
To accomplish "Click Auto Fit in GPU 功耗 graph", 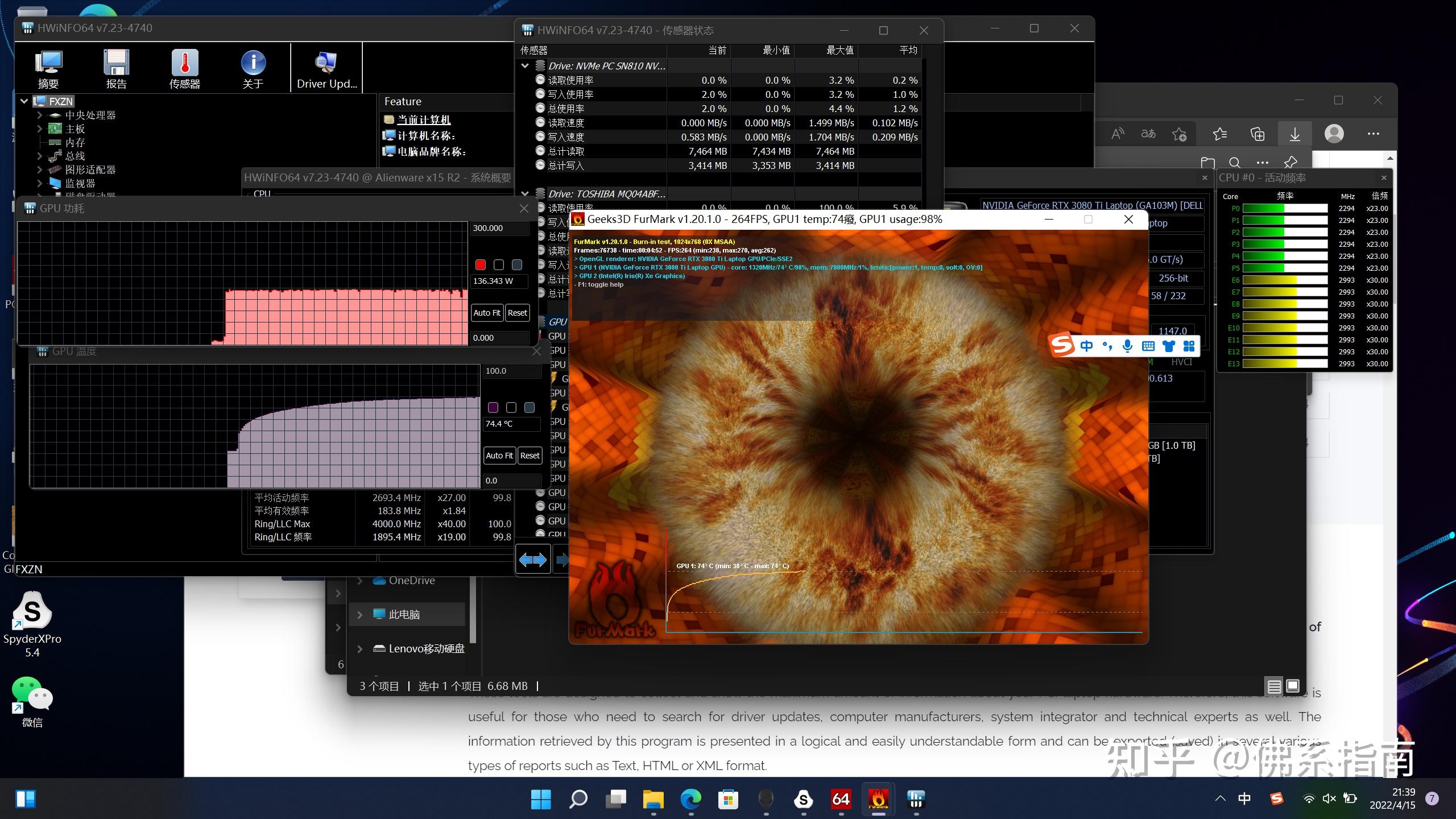I will tap(487, 313).
